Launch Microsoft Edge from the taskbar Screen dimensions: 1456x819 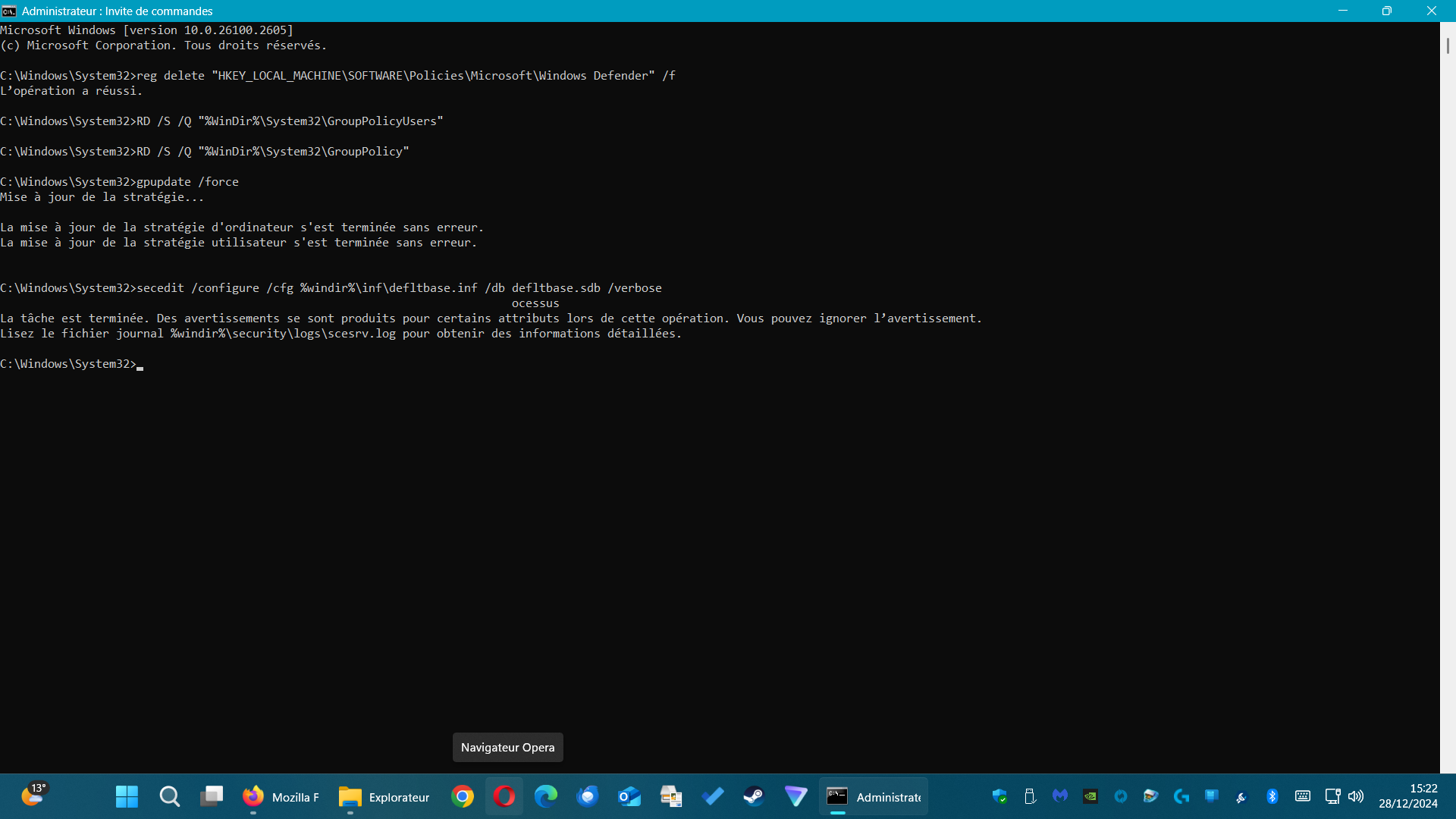tap(546, 796)
